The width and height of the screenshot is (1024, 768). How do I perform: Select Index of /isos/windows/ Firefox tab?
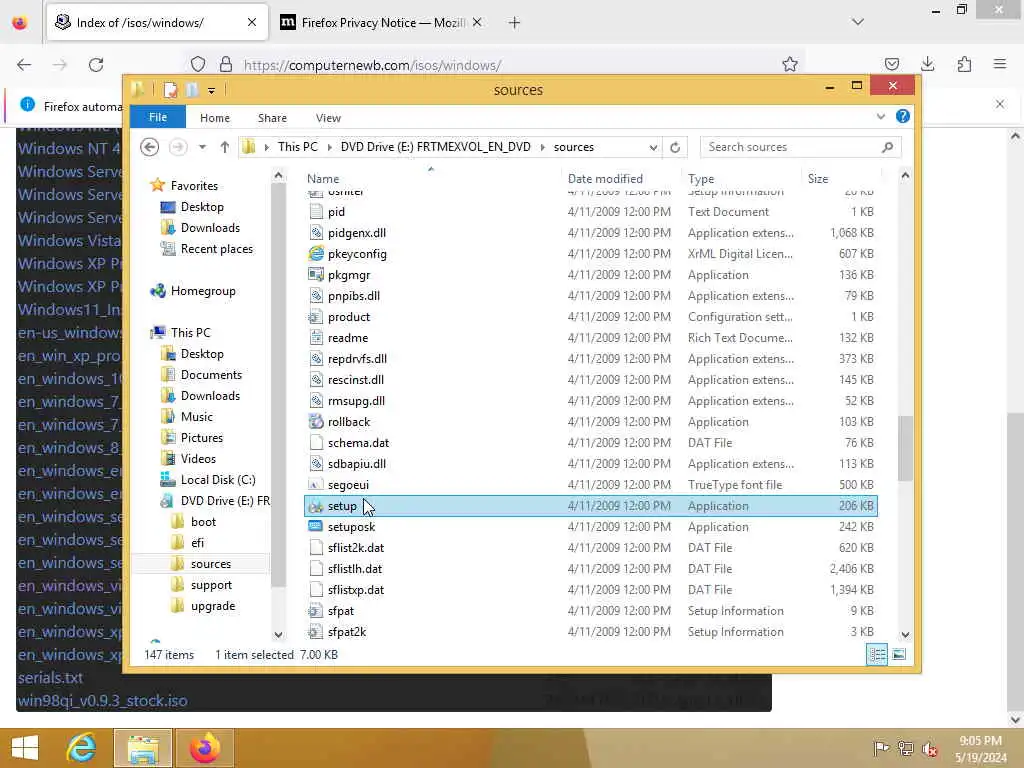point(157,23)
